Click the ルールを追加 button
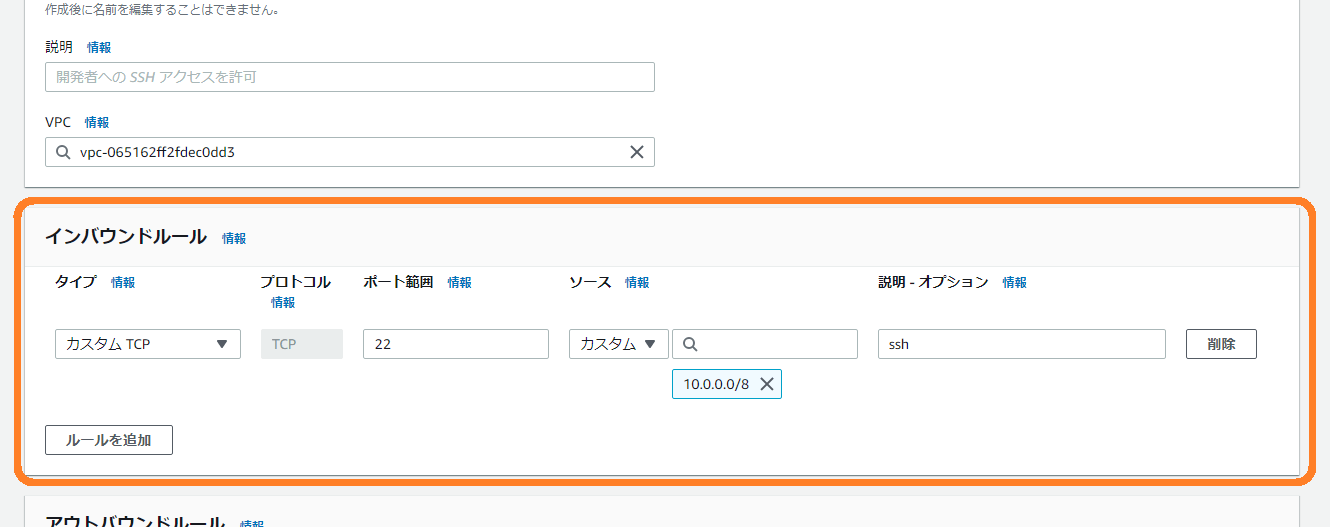1330x527 pixels. pos(109,440)
